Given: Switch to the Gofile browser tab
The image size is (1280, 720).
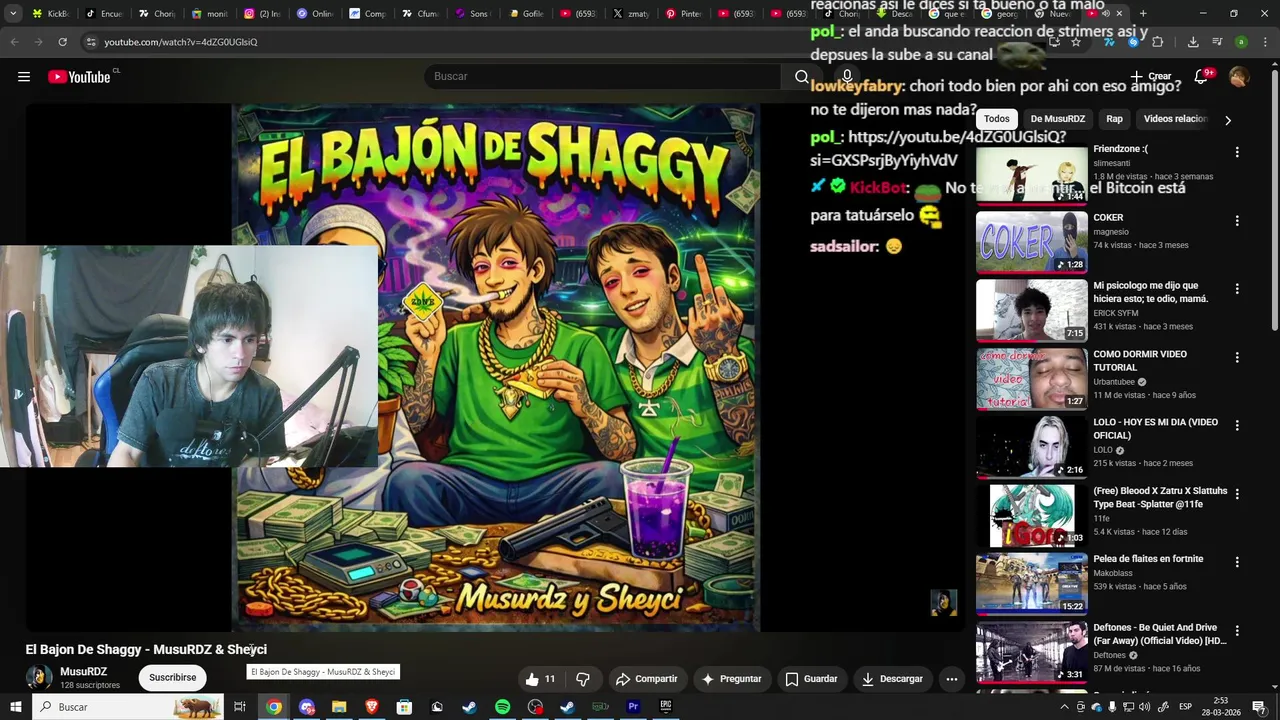Looking at the screenshot, I should [526, 14].
